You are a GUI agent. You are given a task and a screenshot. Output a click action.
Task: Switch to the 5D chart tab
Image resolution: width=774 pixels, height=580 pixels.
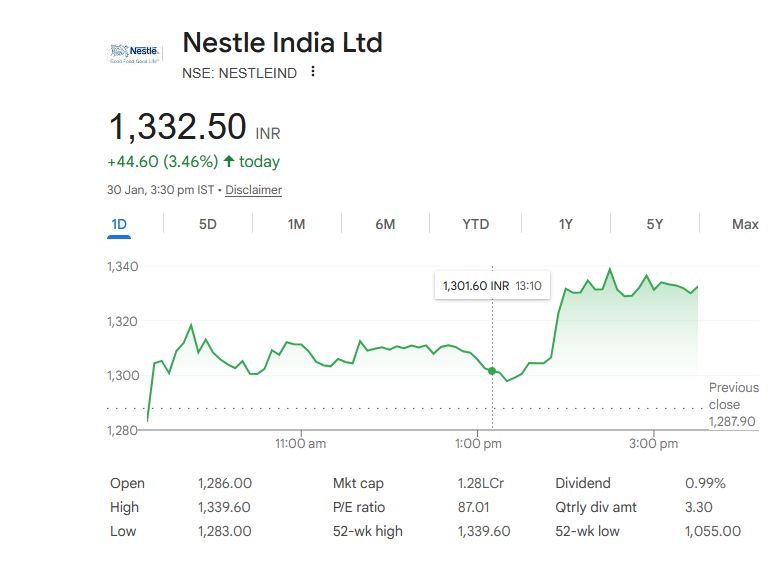tap(207, 224)
